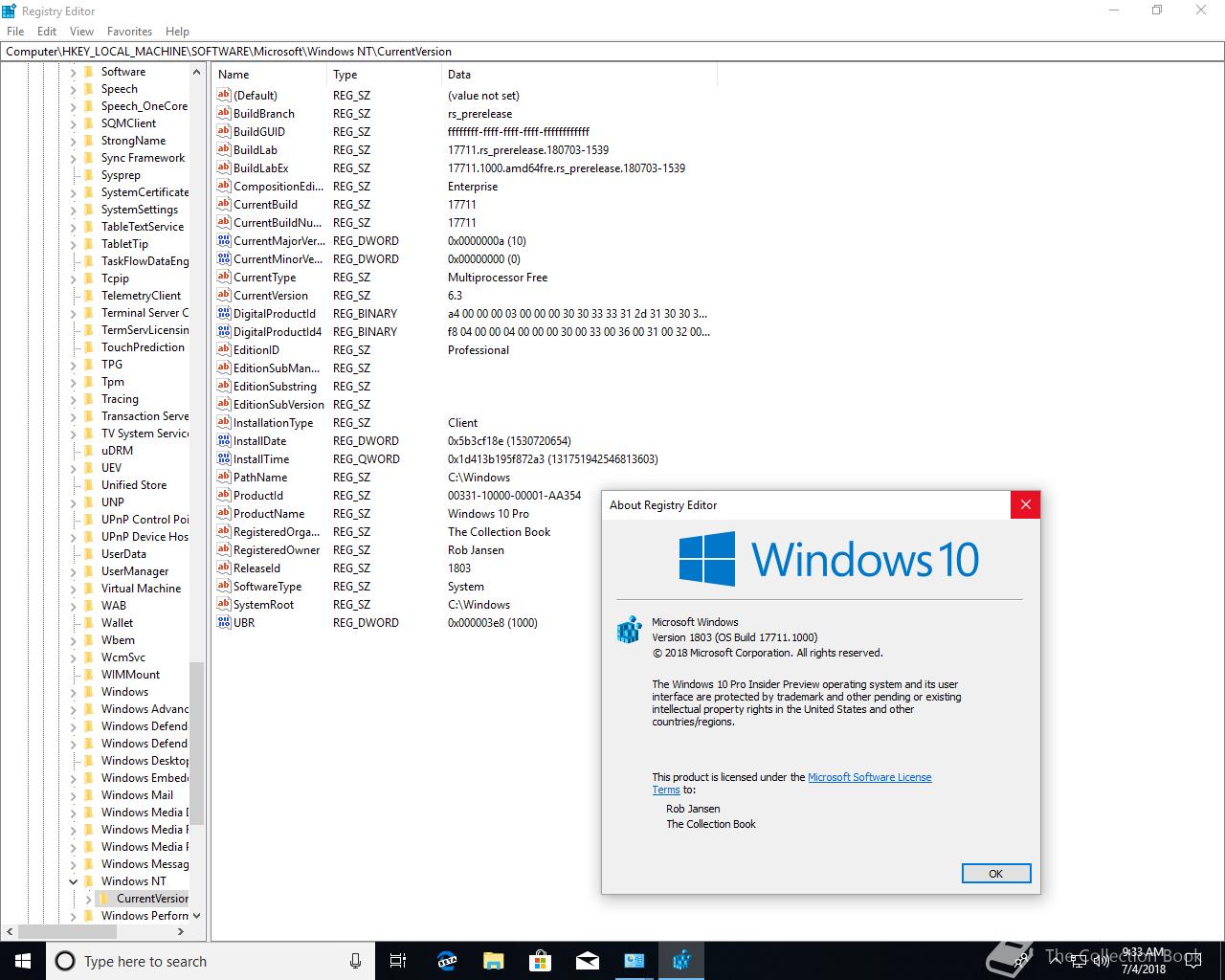Open the Help menu
The image size is (1225, 980).
[x=177, y=32]
